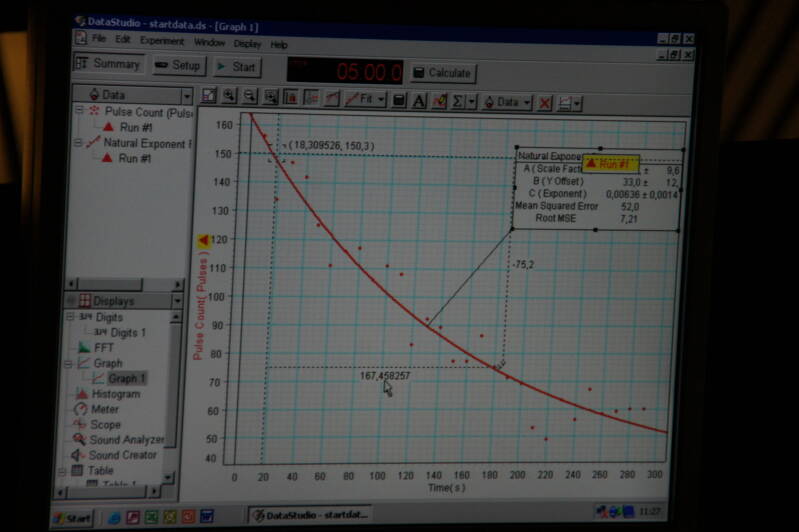The image size is (799, 532).
Task: Select the Histogram display icon
Action: pos(82,394)
